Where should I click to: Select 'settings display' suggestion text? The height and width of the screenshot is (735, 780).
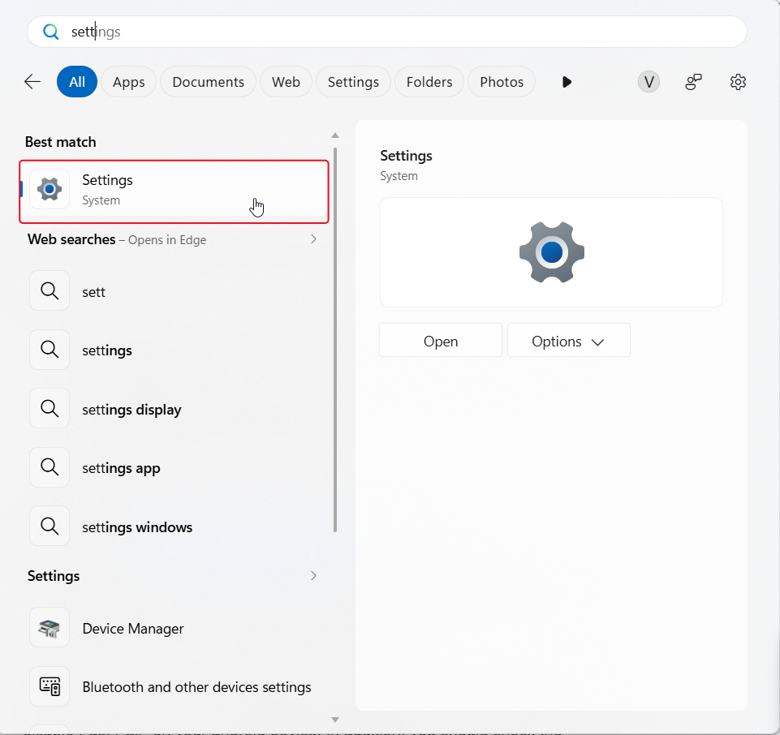click(x=131, y=409)
